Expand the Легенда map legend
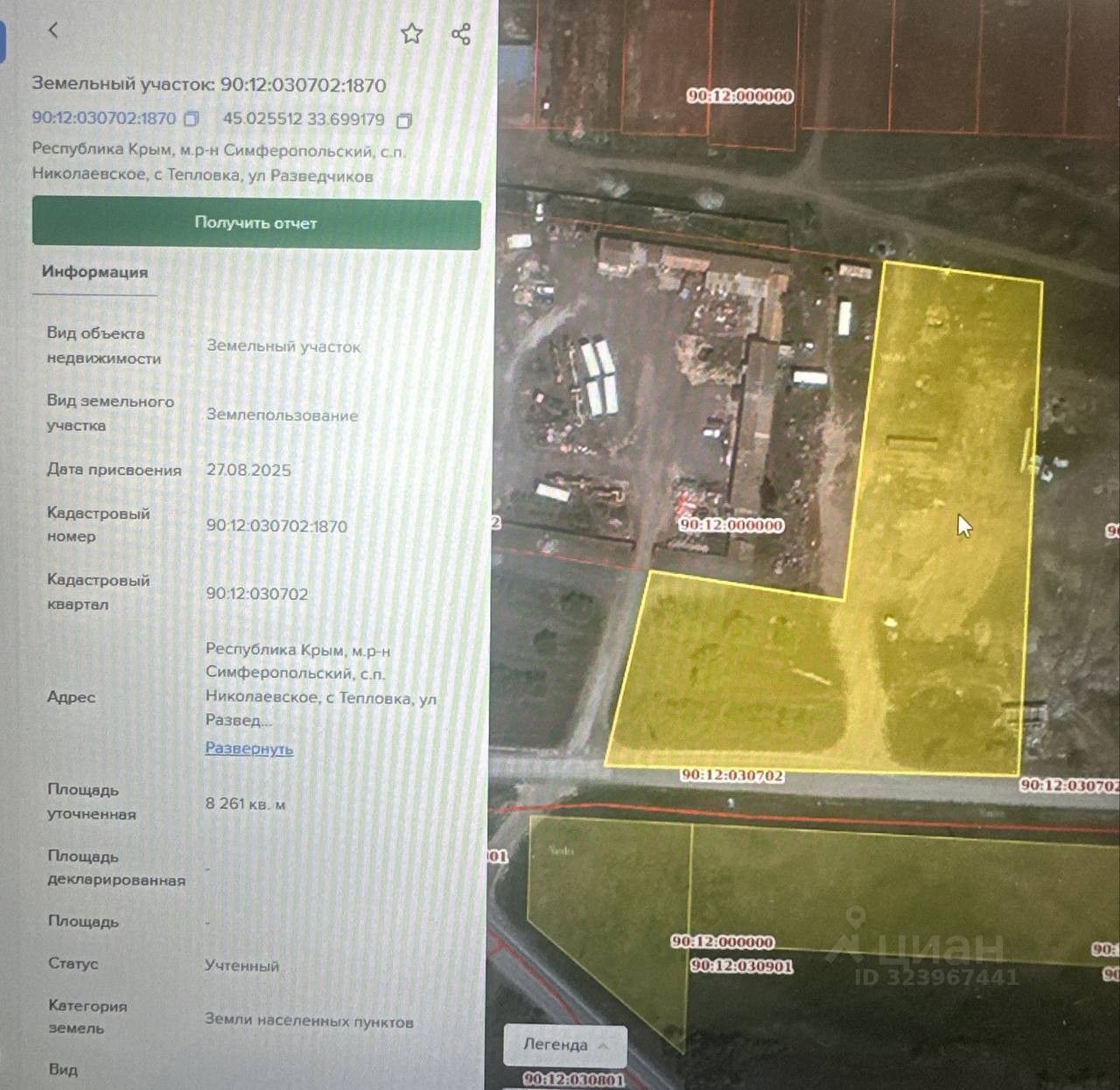This screenshot has width=1120, height=1090. [x=565, y=1045]
